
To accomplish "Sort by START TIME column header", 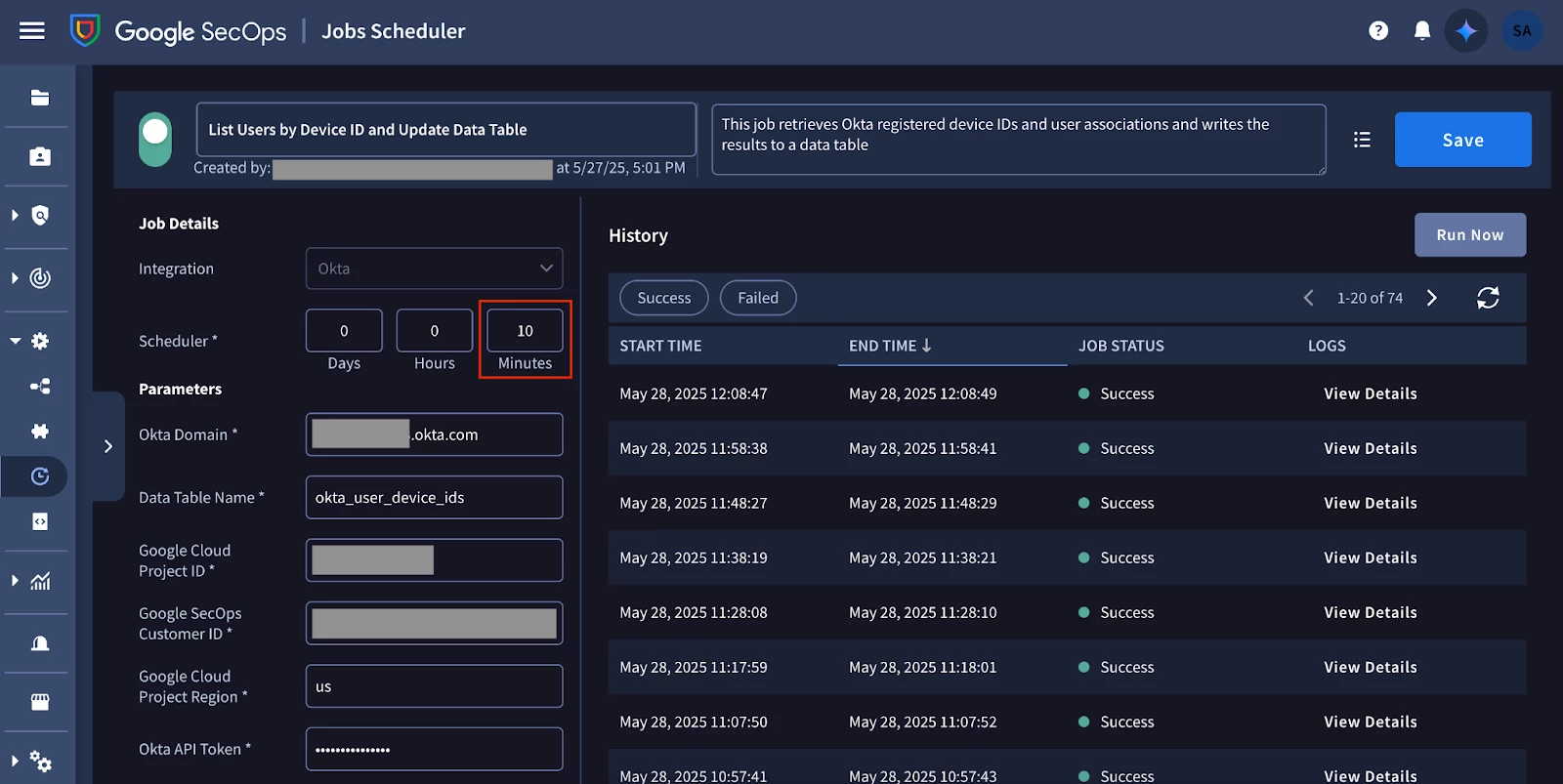I will [x=660, y=346].
